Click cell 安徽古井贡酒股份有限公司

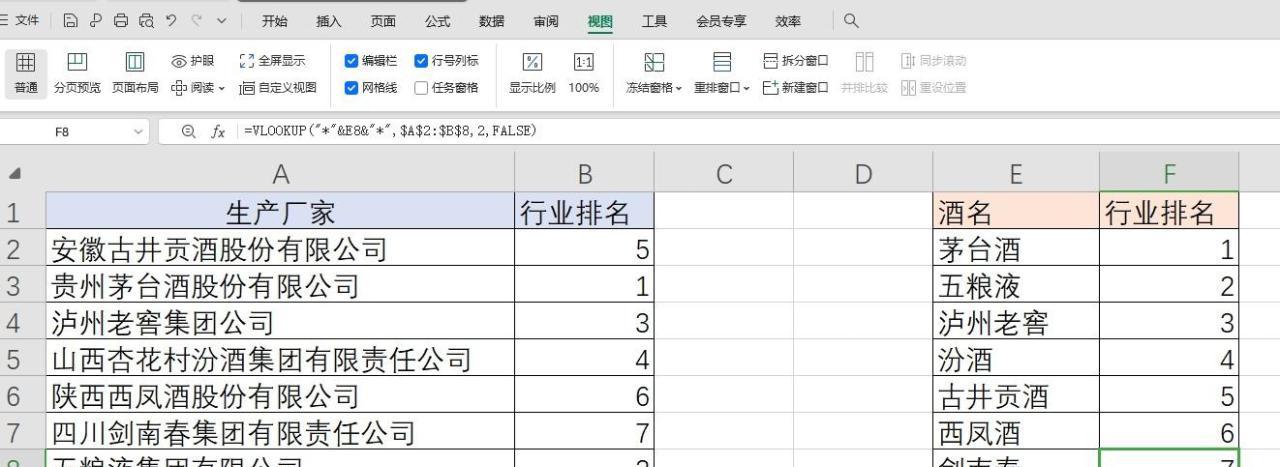pos(281,249)
